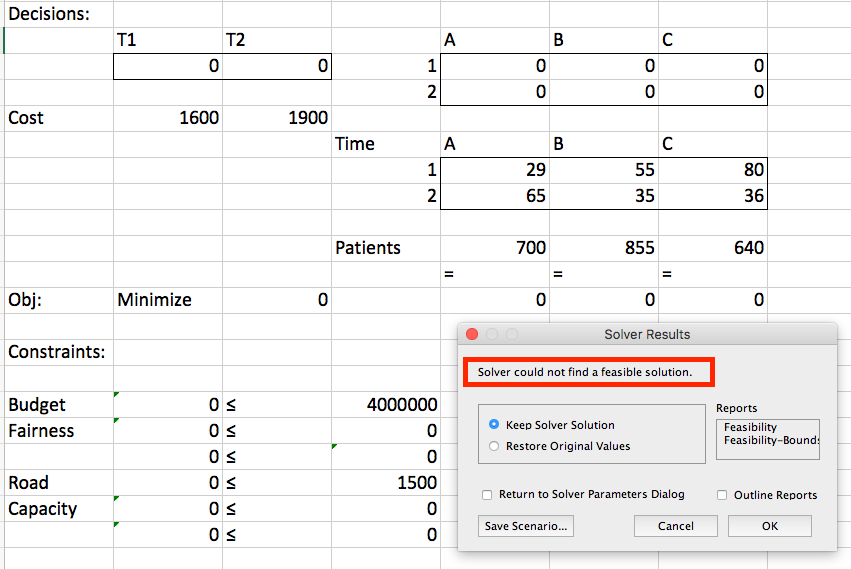Confirm Solver Results with OK

pos(770,526)
